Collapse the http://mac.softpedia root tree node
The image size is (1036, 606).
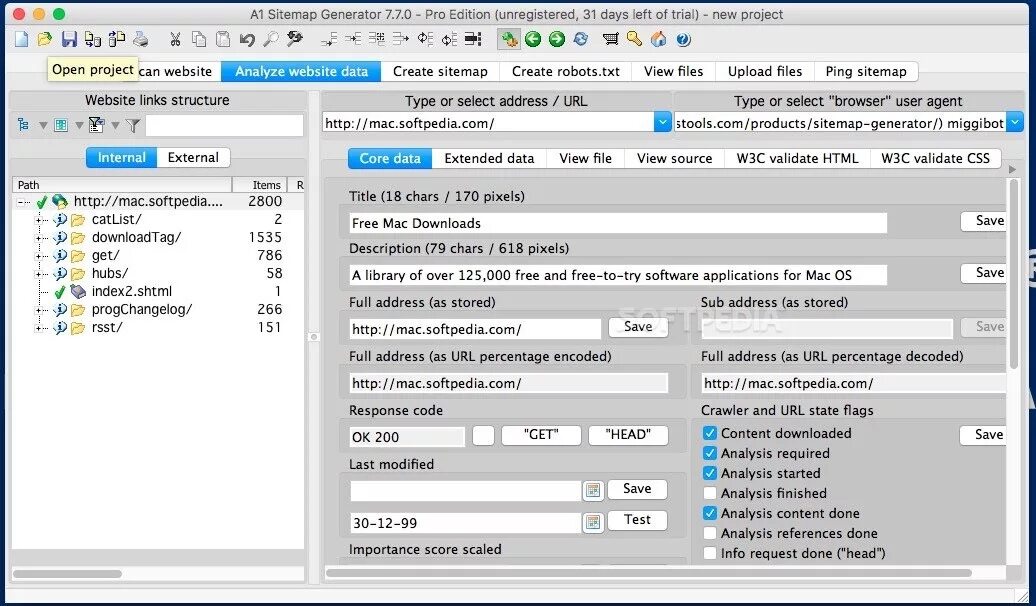point(22,202)
